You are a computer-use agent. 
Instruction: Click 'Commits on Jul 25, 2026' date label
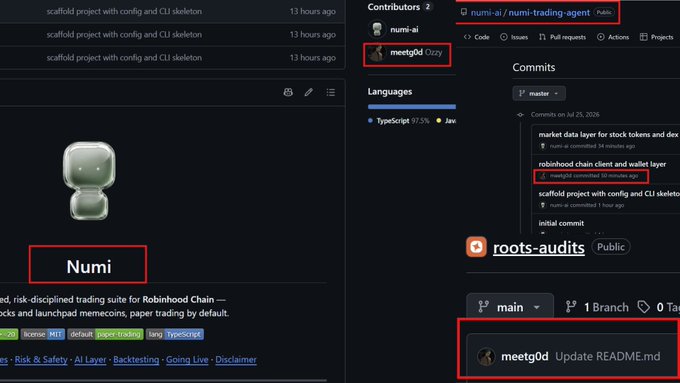(x=565, y=115)
